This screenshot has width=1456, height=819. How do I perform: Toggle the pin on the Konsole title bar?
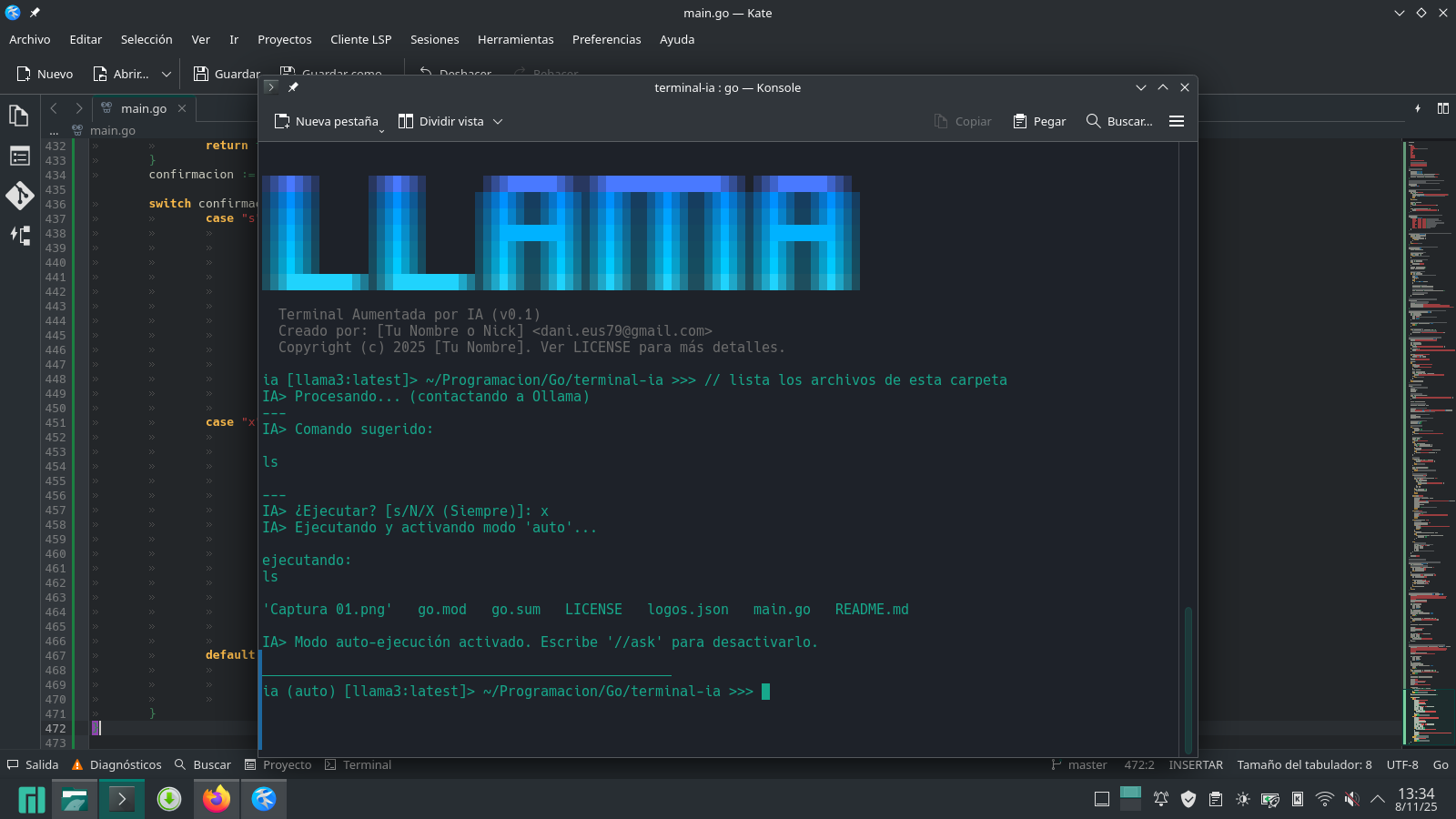click(x=293, y=87)
